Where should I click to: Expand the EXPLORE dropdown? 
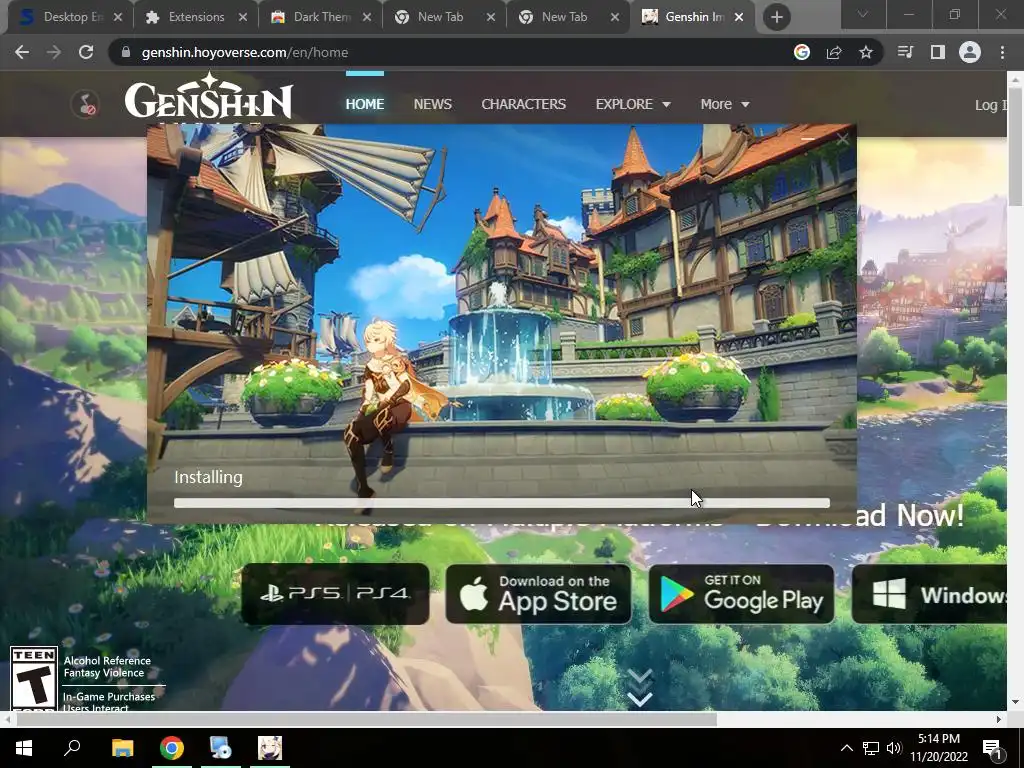pyautogui.click(x=633, y=104)
